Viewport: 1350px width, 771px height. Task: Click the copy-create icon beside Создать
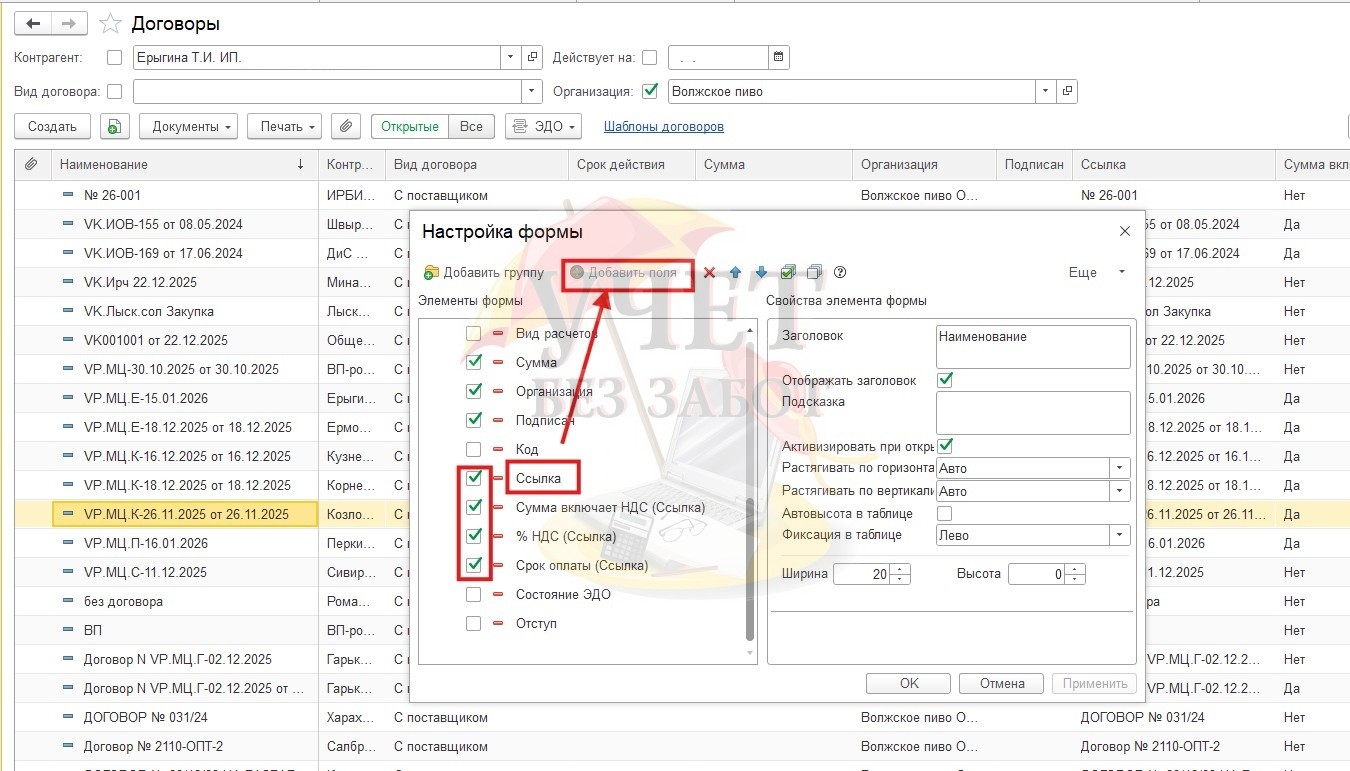(x=115, y=127)
